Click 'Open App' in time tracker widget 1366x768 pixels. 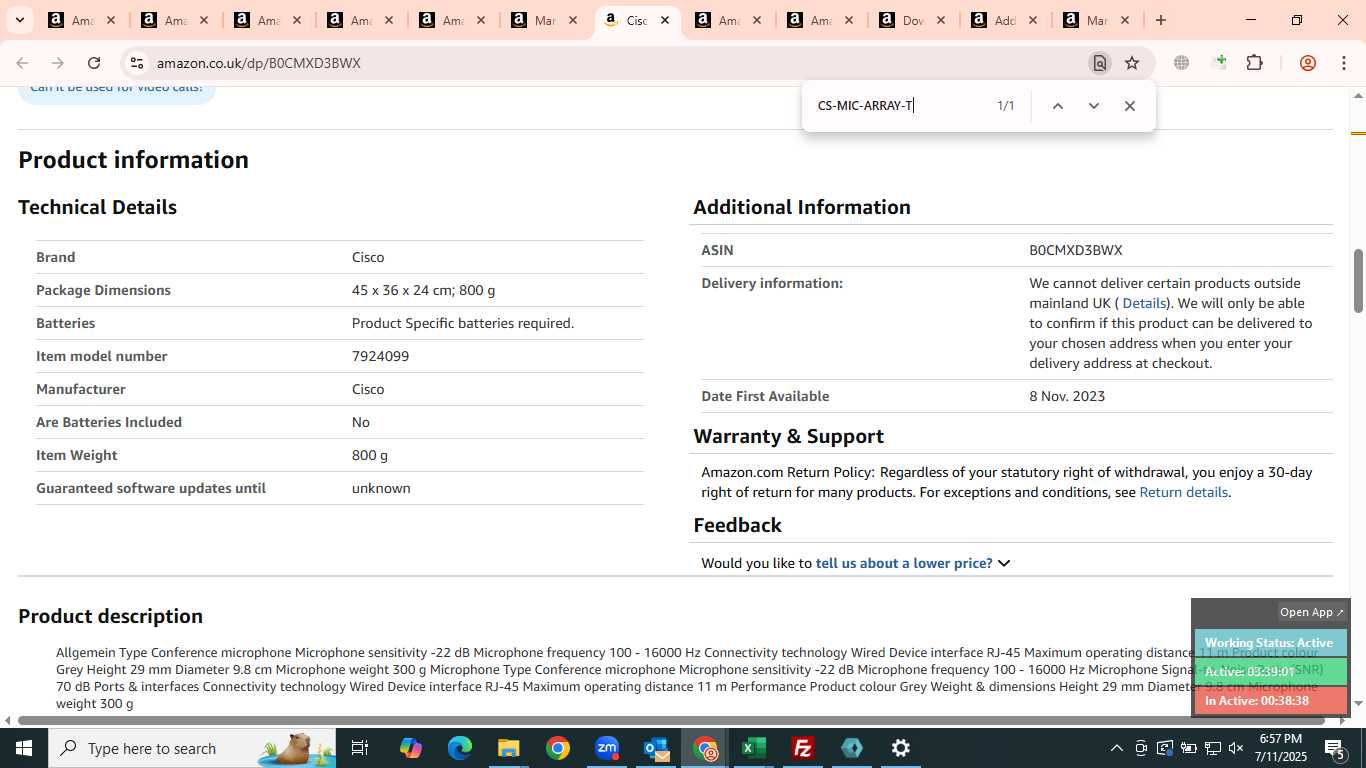coord(1312,612)
